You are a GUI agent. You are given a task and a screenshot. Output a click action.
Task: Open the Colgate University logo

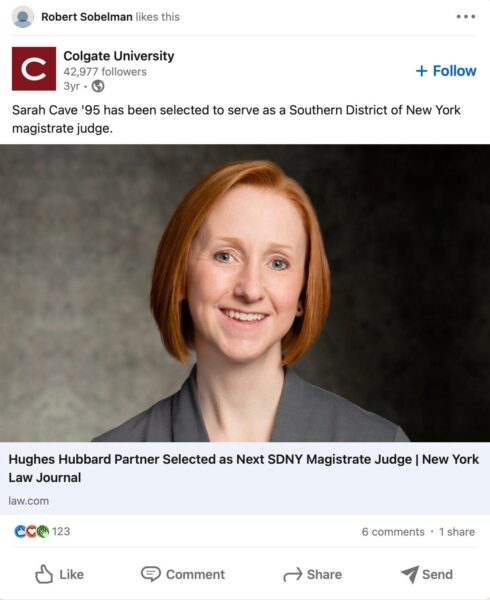tap(34, 68)
